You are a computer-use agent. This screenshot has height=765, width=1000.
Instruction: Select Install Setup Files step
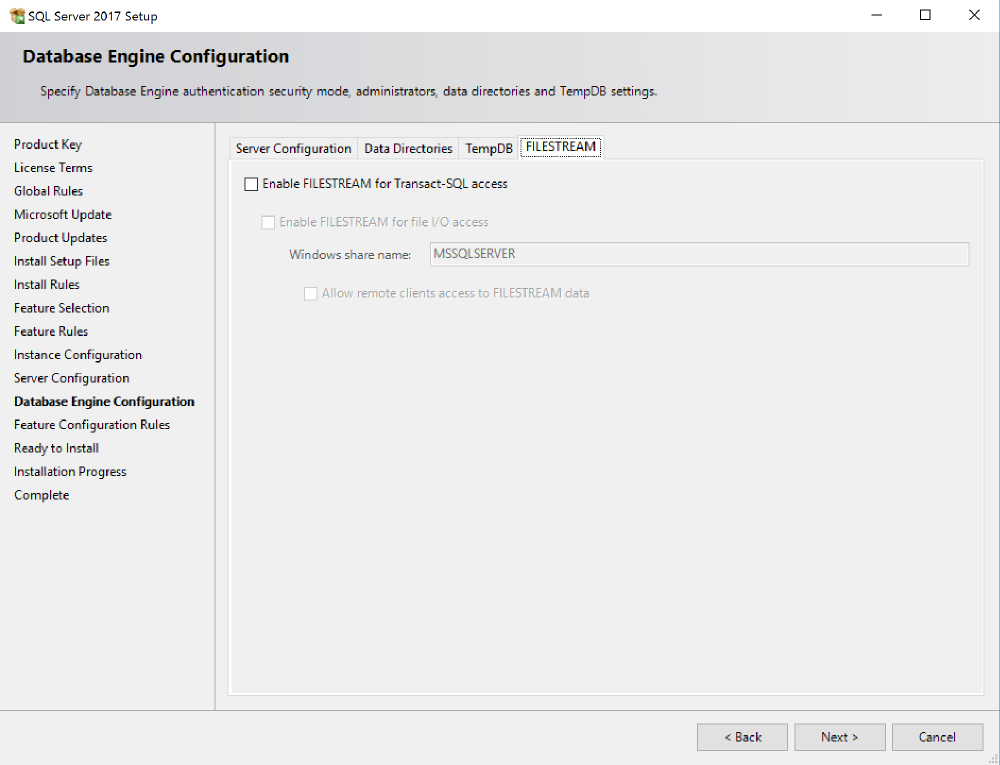(x=62, y=261)
